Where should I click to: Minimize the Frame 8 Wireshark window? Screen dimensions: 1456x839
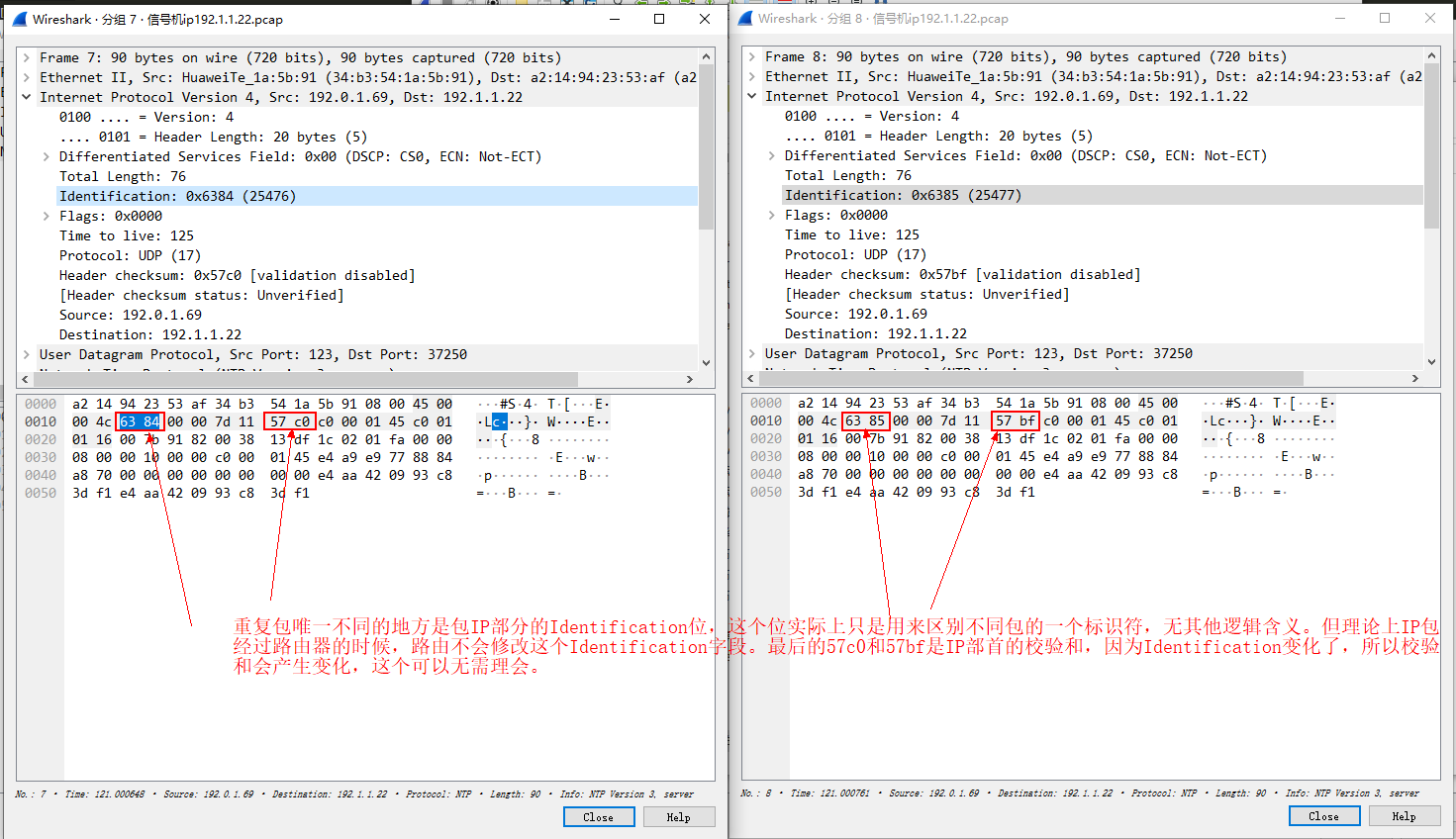tap(1340, 18)
